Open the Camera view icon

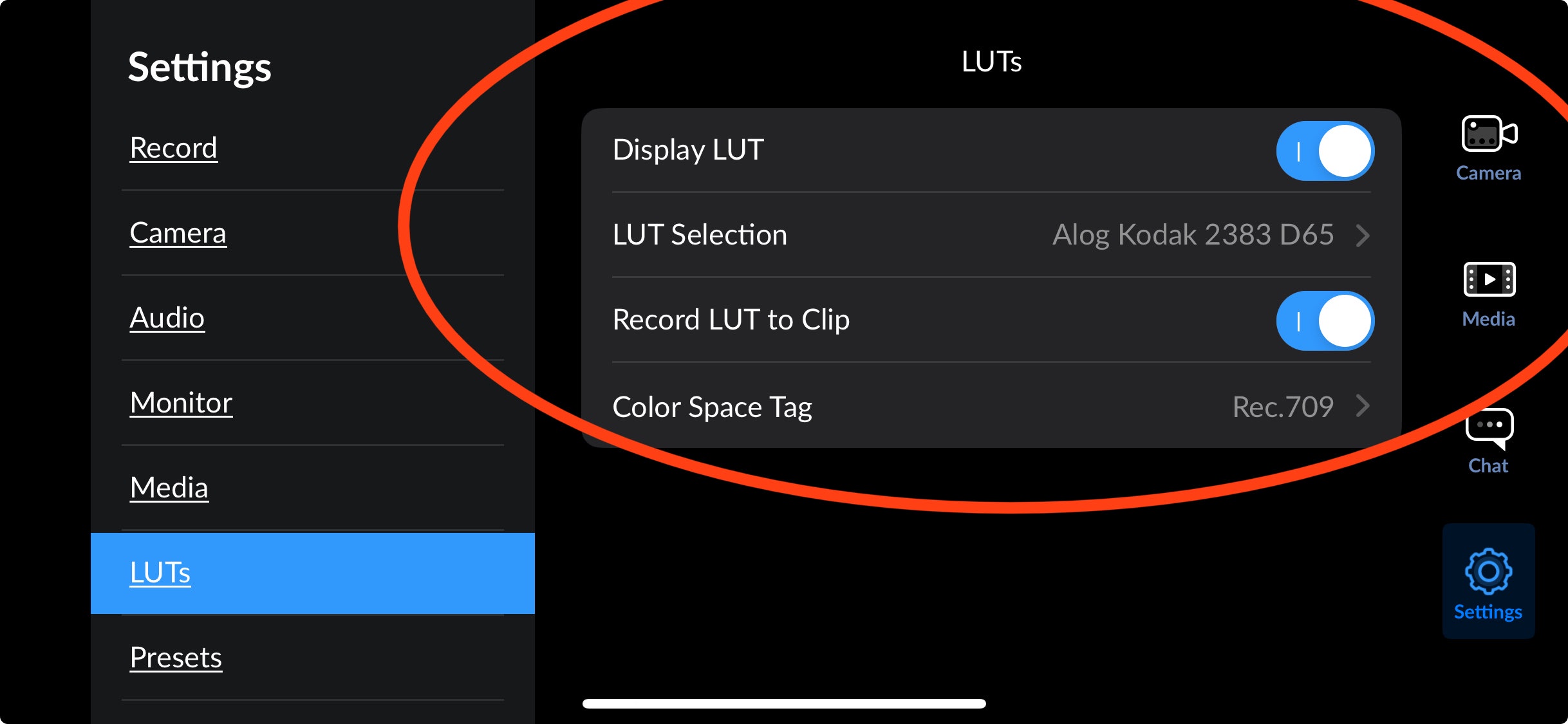1489,134
